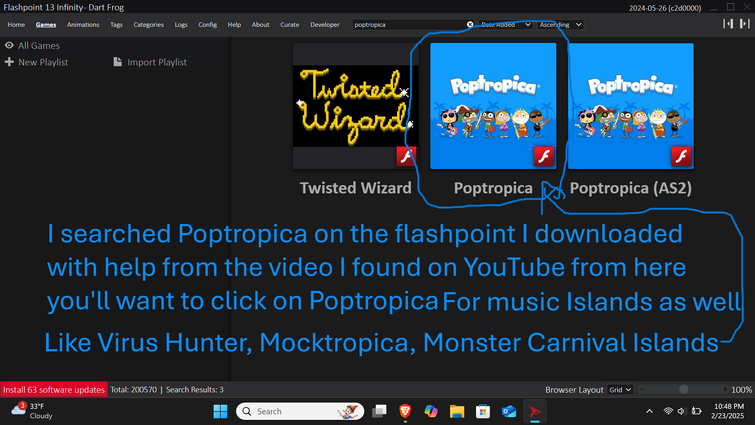The width and height of the screenshot is (755, 425).
Task: Click the Import Playlist file icon
Action: (117, 62)
